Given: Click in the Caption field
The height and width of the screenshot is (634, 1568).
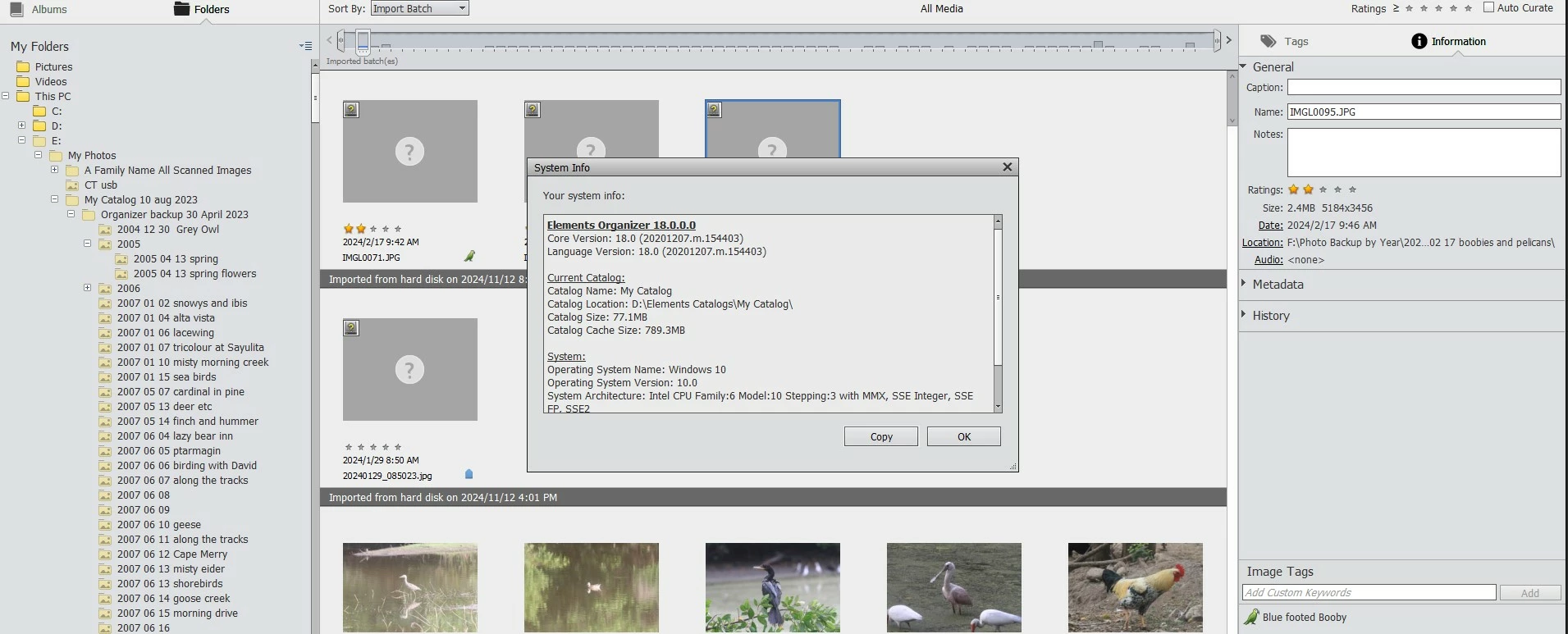Looking at the screenshot, I should tap(1424, 87).
